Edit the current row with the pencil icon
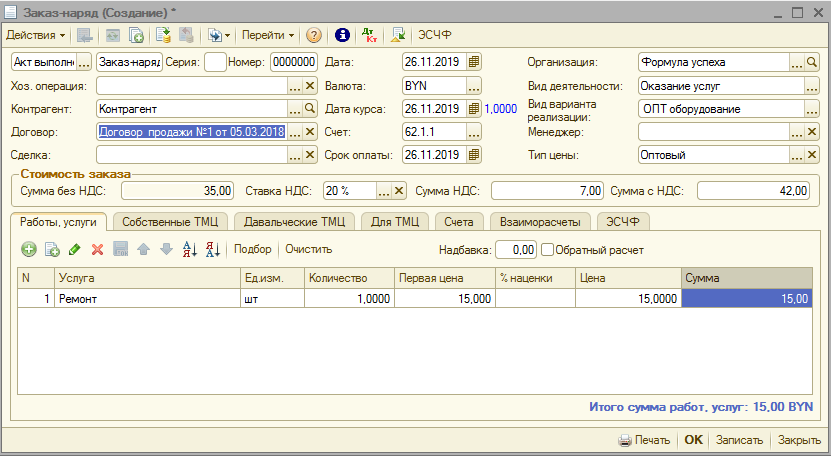Screen dimensions: 831x456 (75, 249)
